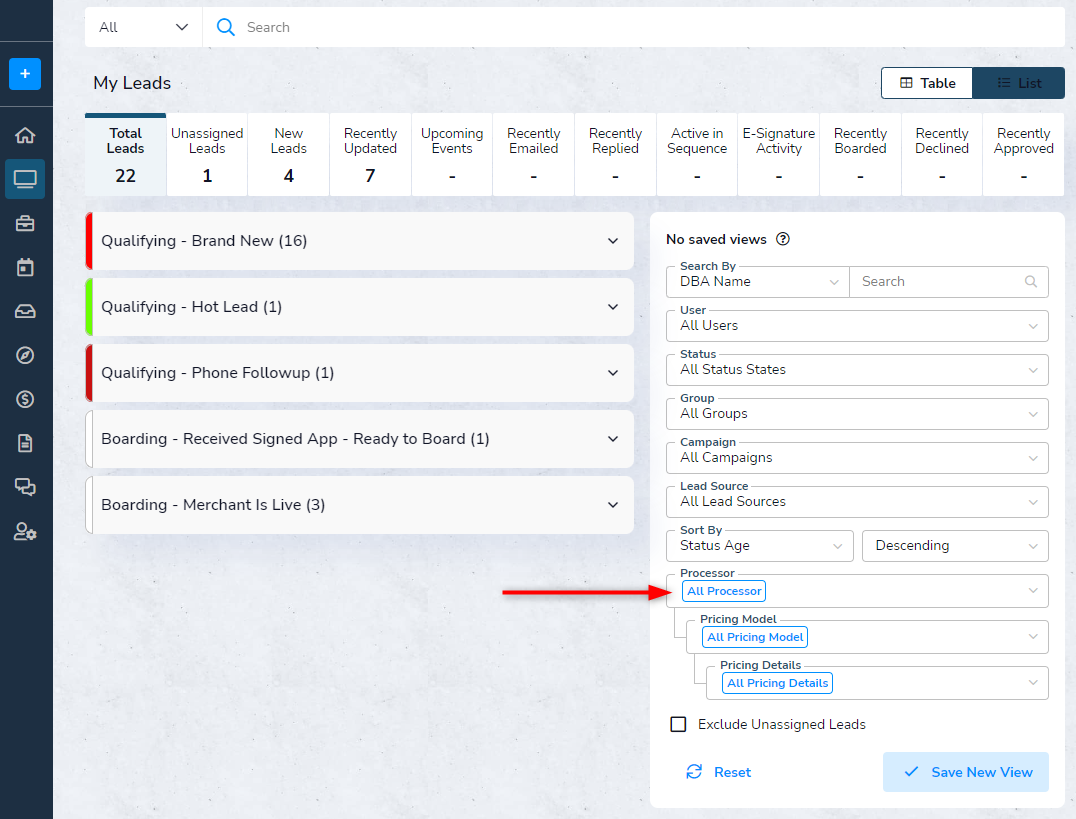1076x819 pixels.
Task: Click the checkmark icon on Save New View
Action: 911,772
